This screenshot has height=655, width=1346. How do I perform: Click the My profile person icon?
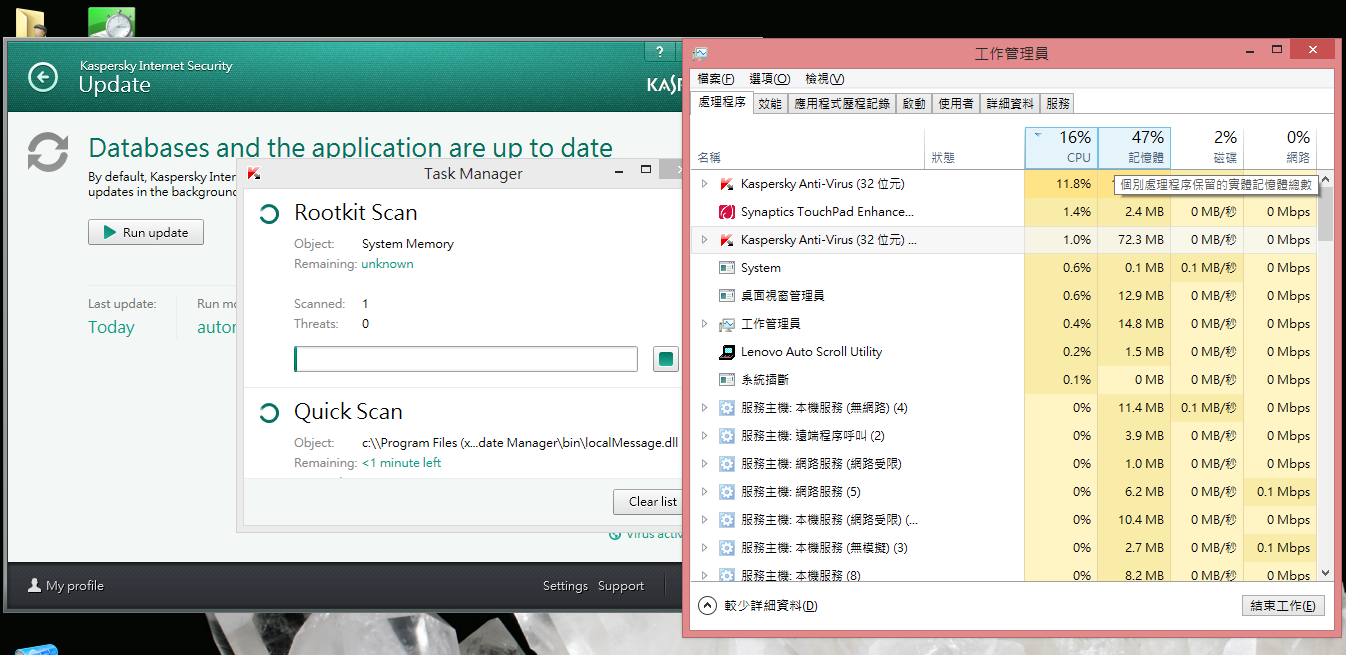[35, 586]
